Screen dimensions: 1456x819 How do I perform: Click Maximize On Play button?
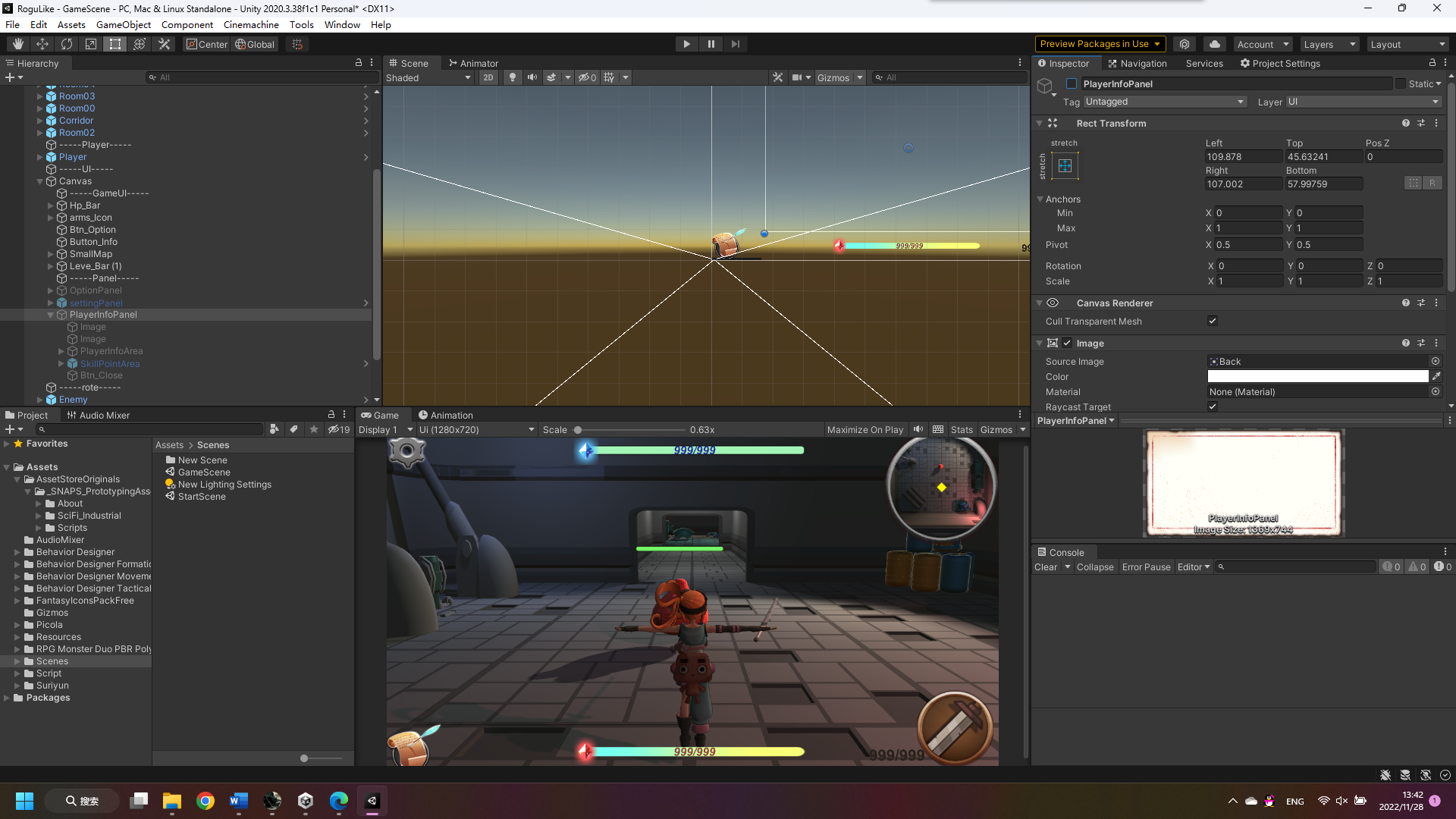point(864,429)
